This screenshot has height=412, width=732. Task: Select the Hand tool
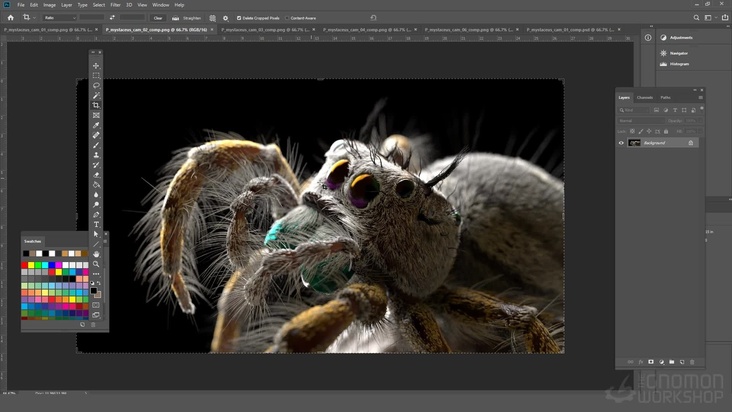[x=96, y=254]
